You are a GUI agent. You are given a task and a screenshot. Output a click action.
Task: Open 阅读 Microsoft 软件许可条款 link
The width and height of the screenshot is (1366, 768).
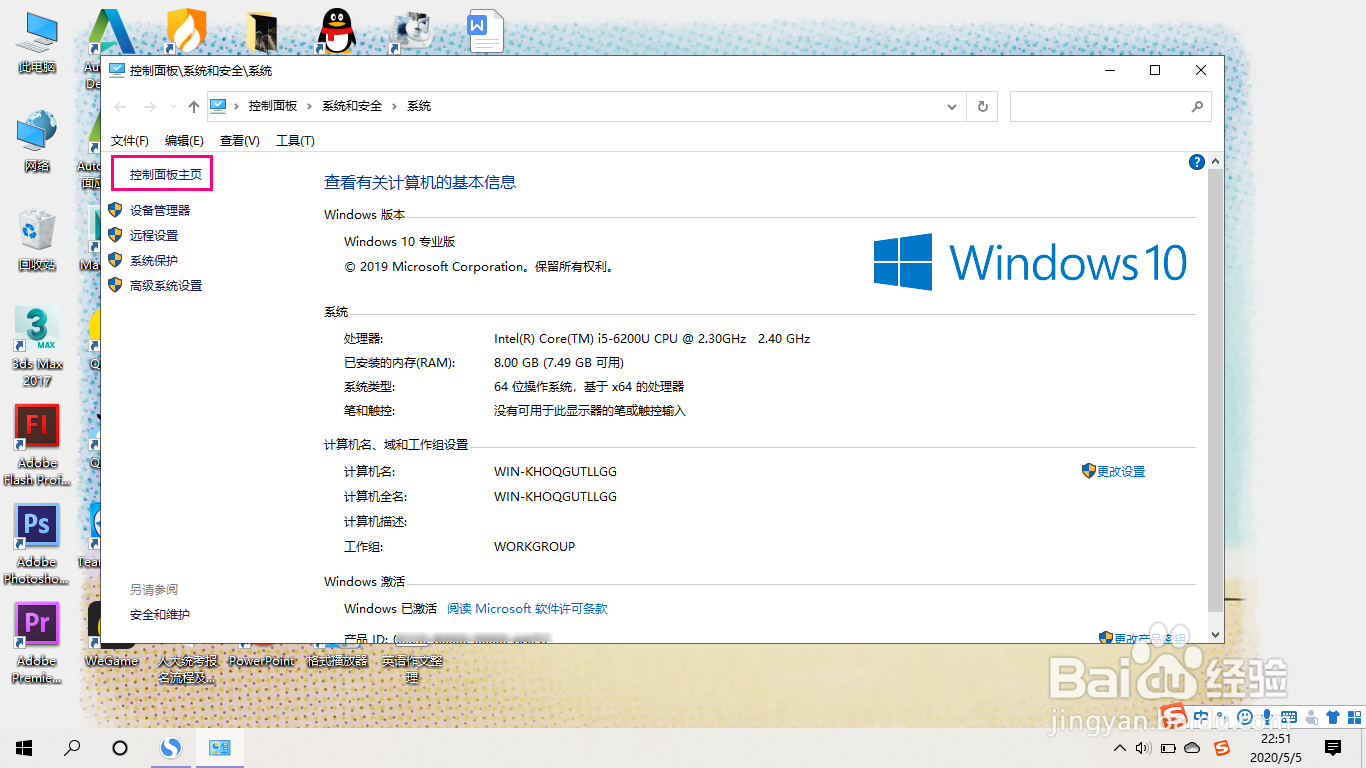click(x=527, y=608)
